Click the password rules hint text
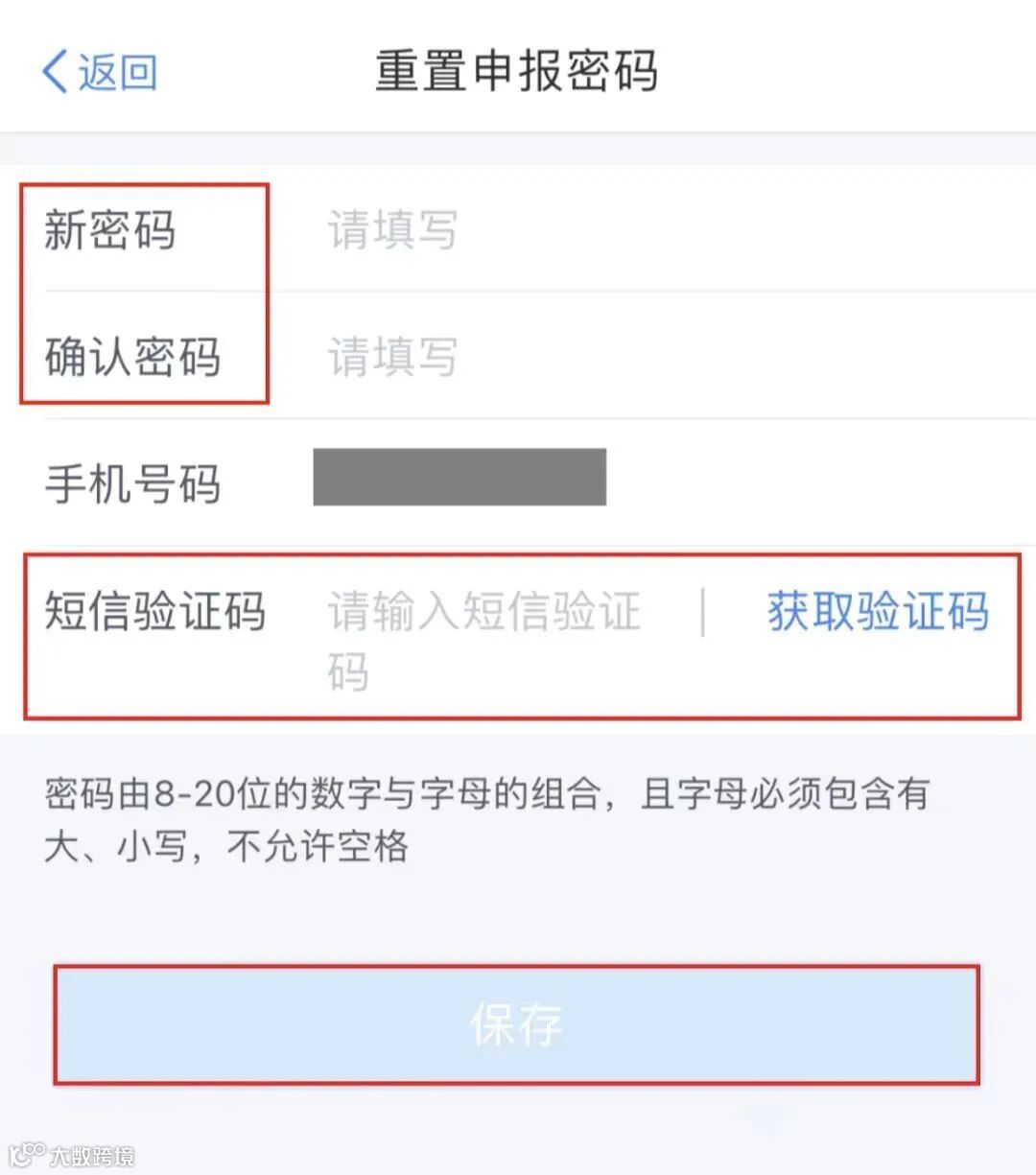 pos(487,820)
